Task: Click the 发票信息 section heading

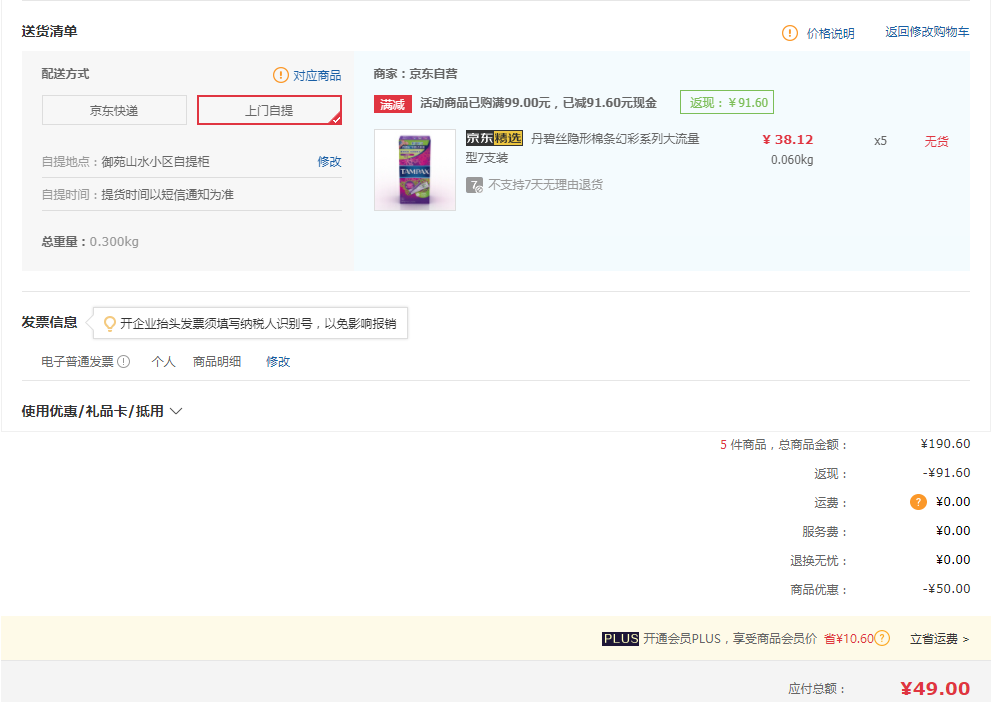Action: tap(49, 322)
